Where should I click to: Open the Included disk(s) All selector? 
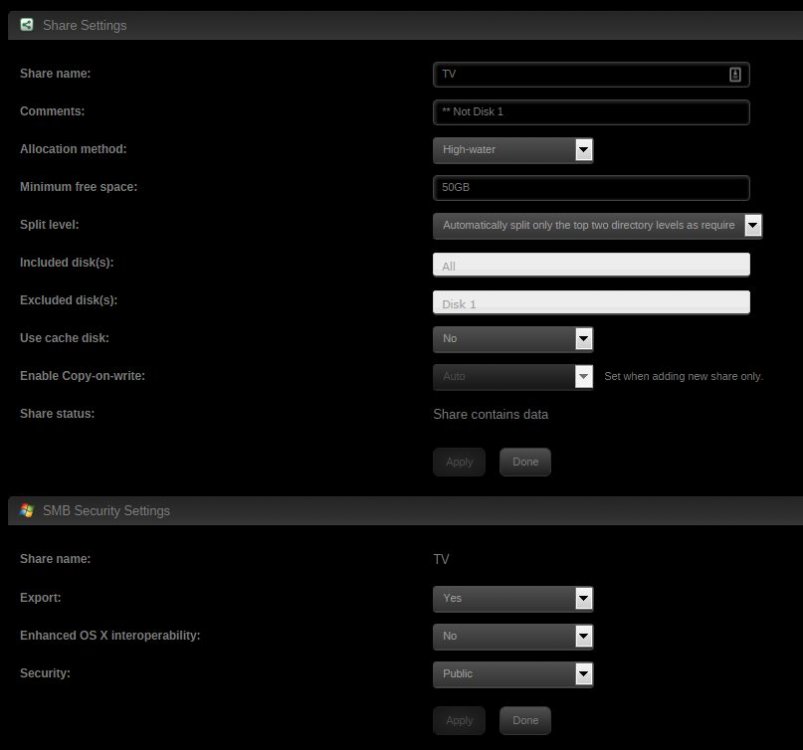(591, 264)
